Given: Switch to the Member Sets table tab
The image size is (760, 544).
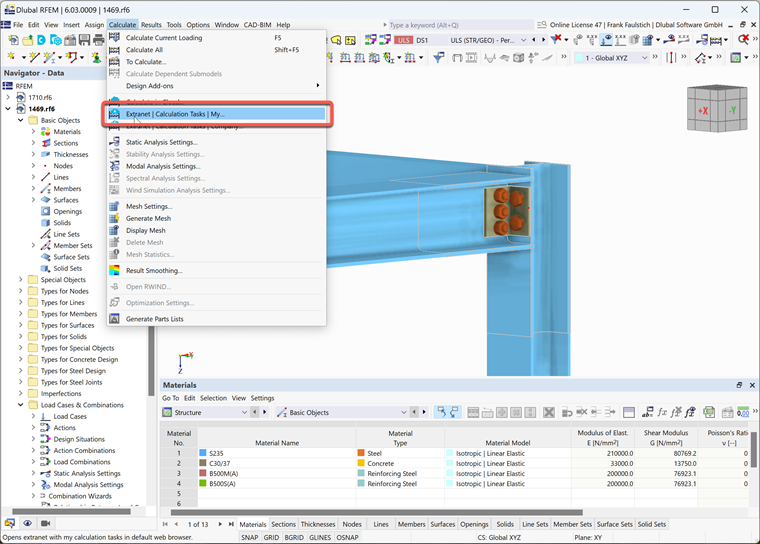Looking at the screenshot, I should 572,524.
